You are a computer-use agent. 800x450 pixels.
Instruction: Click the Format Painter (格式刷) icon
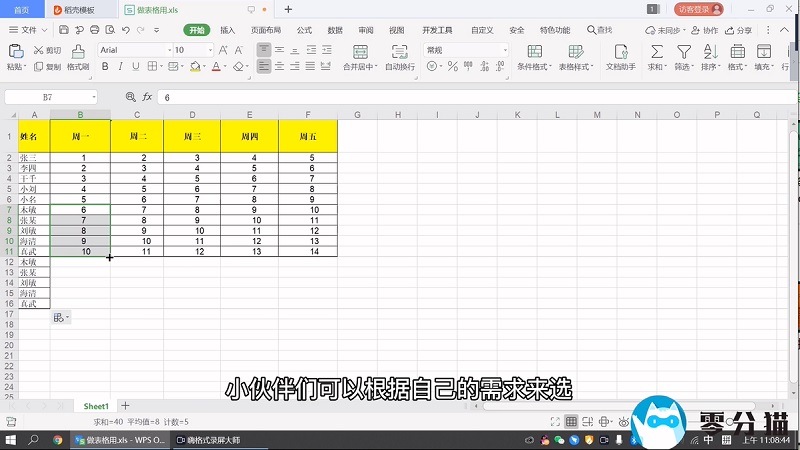[78, 51]
